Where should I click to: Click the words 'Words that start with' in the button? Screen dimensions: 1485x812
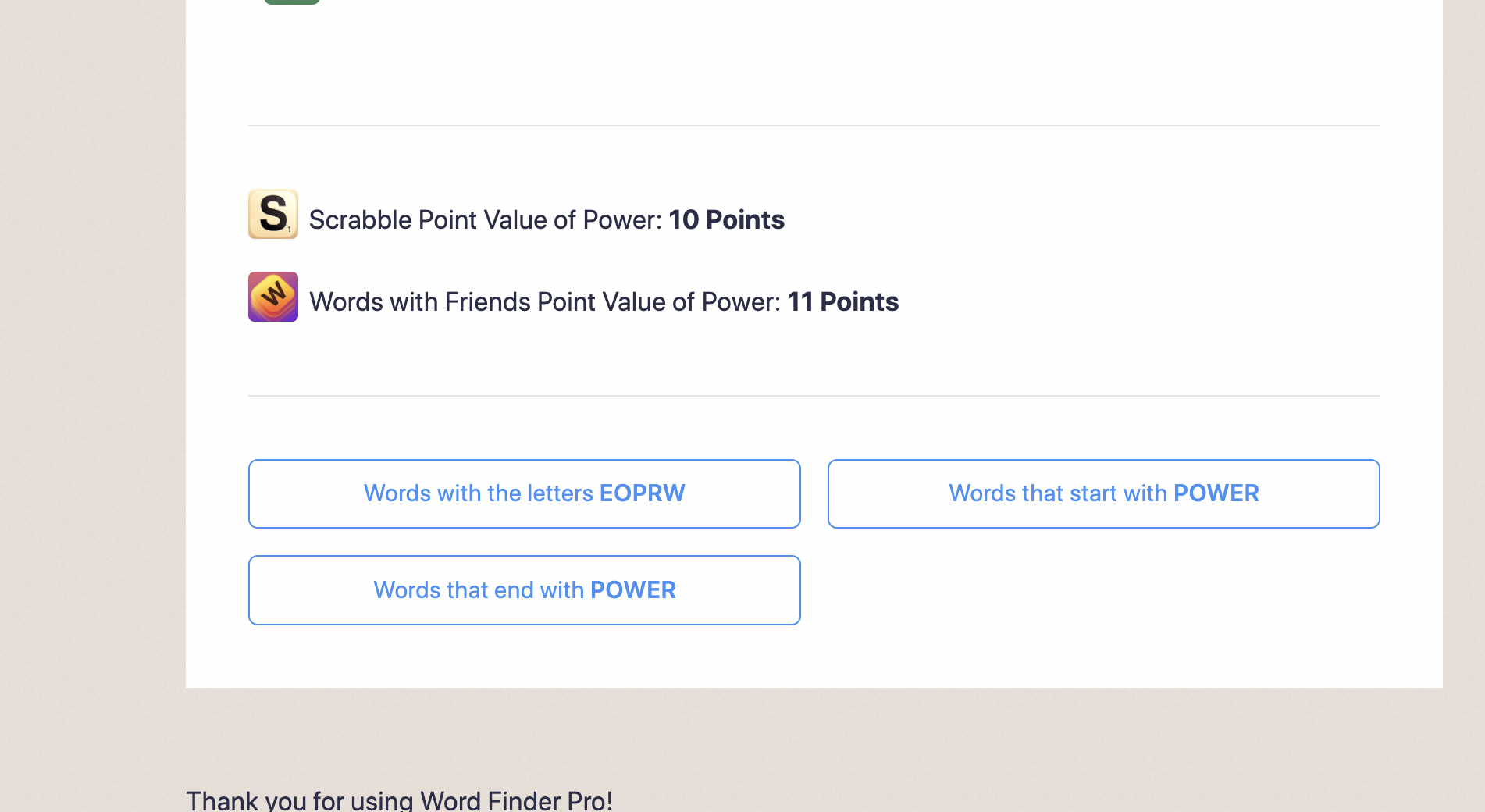[x=1058, y=493]
